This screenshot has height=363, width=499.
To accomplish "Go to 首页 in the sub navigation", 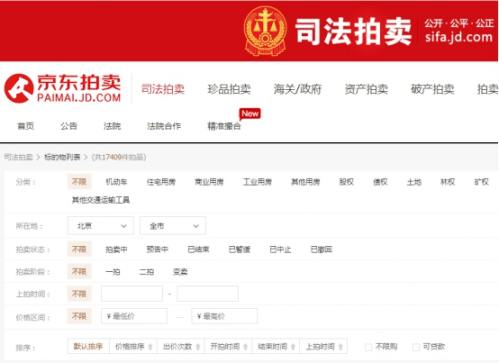I will point(26,126).
